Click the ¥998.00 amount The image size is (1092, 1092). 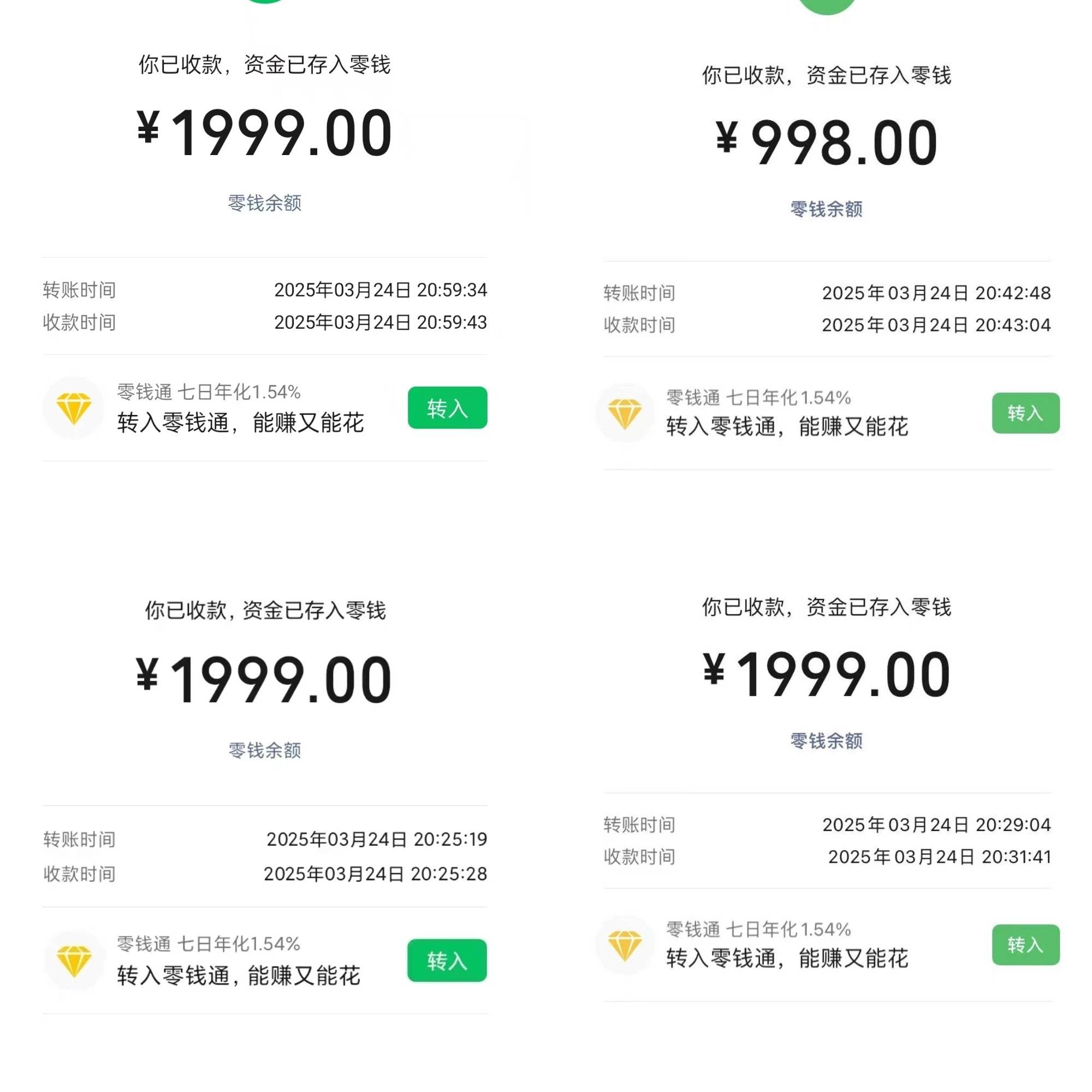[826, 143]
